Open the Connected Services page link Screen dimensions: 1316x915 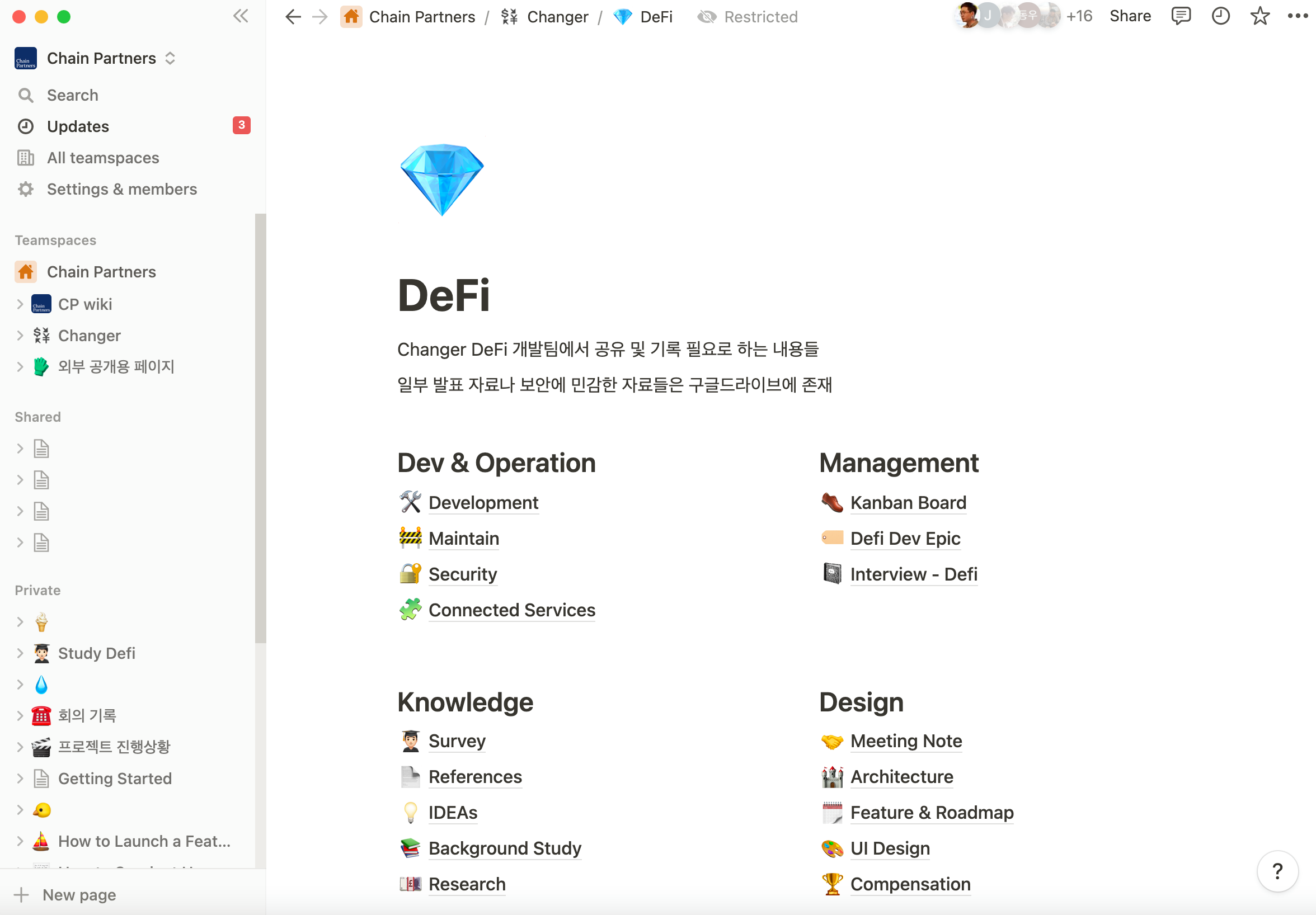tap(511, 610)
